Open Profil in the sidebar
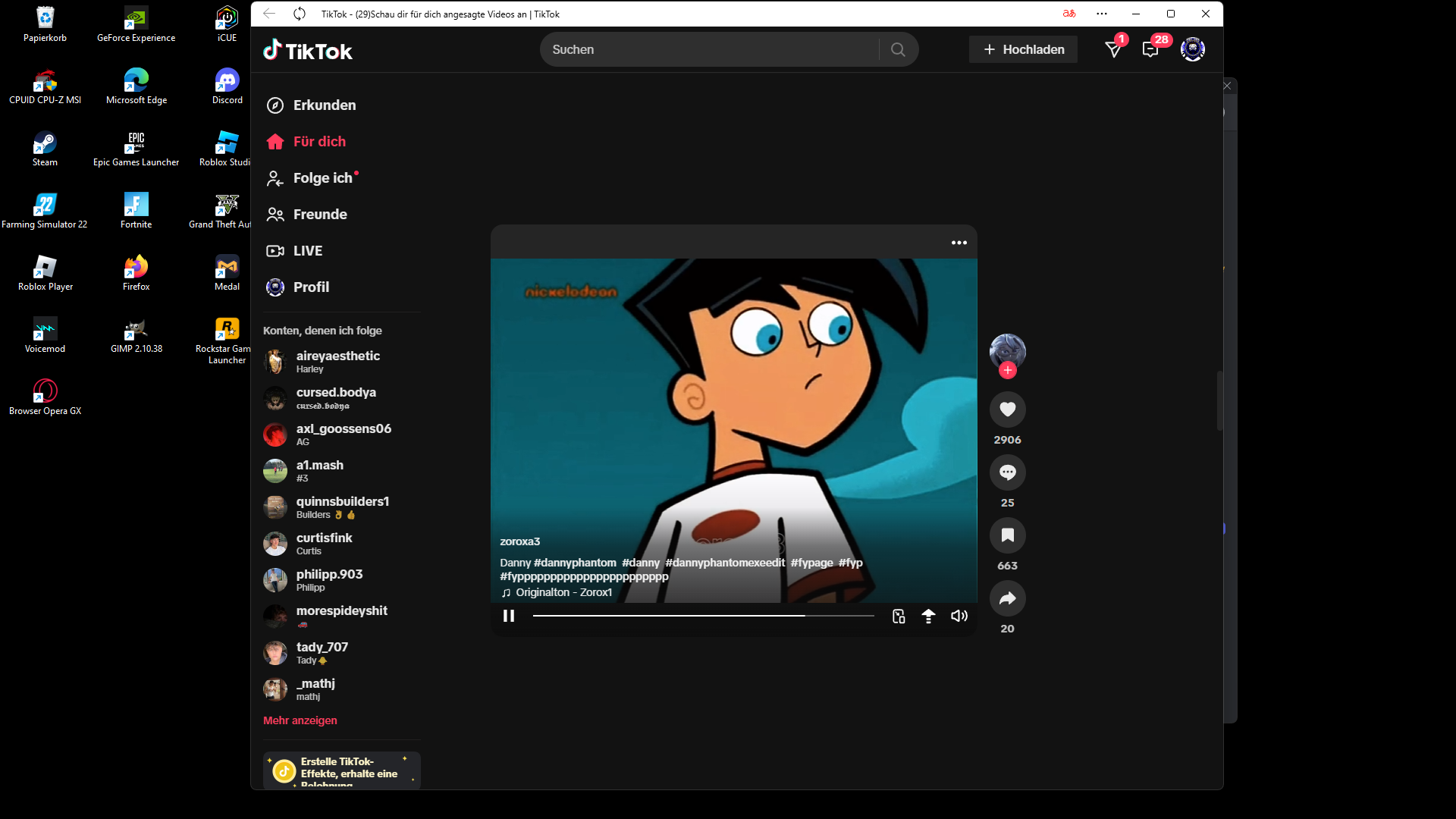1456x819 pixels. [x=297, y=287]
